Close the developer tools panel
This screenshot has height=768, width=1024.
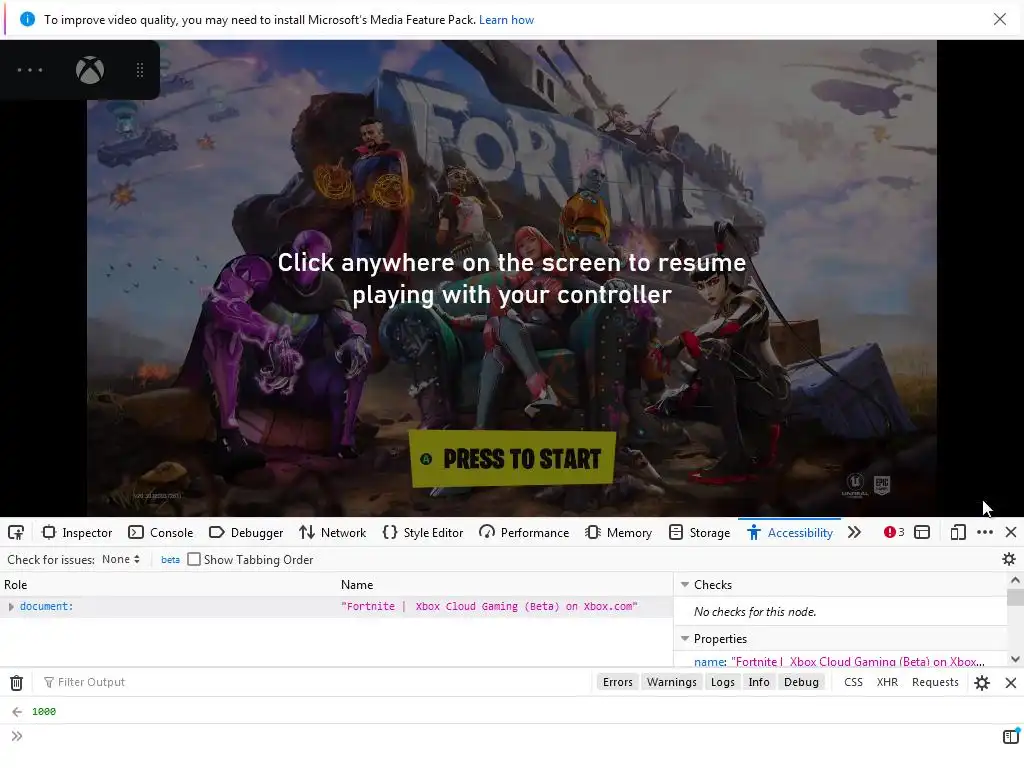click(1011, 532)
